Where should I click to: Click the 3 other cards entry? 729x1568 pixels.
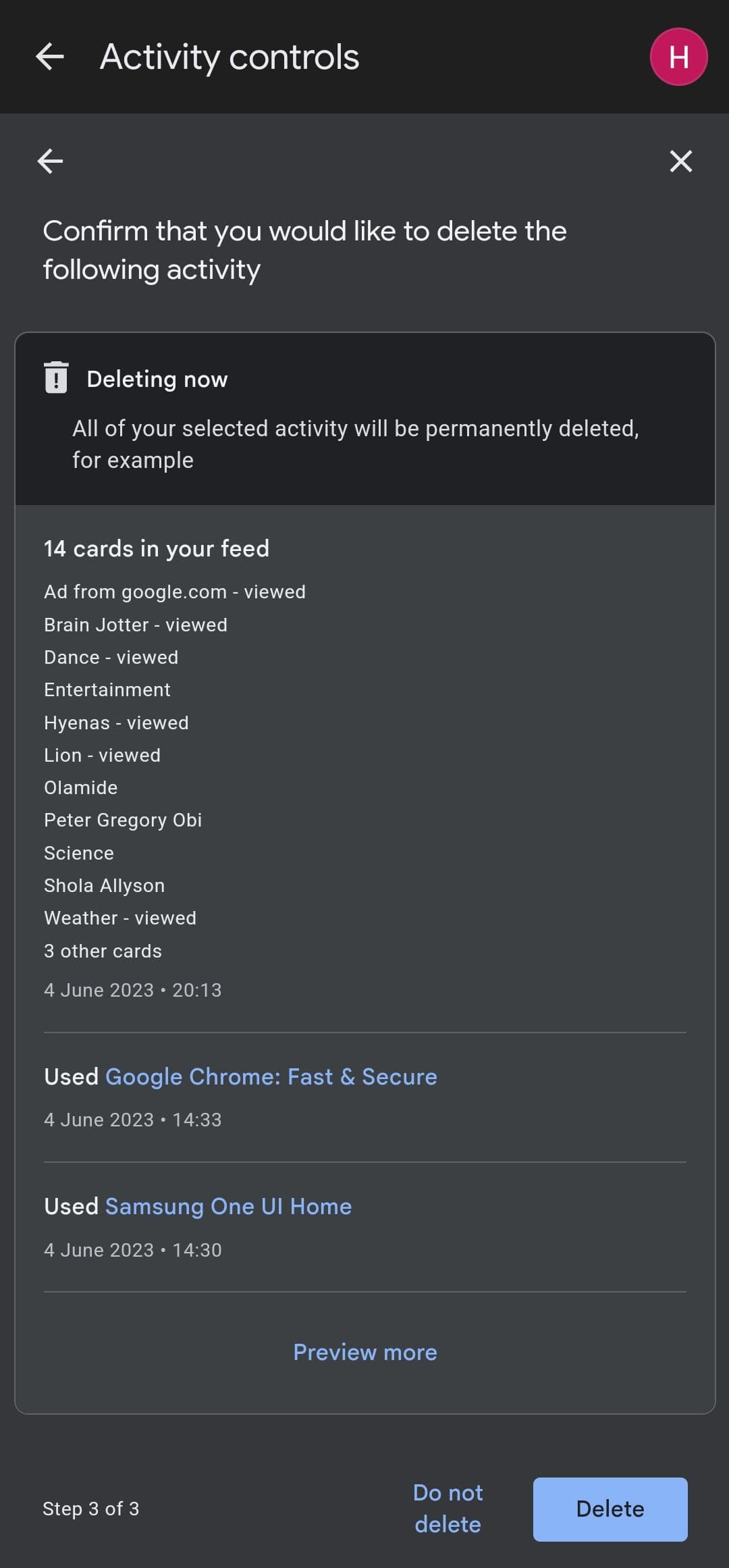point(103,951)
